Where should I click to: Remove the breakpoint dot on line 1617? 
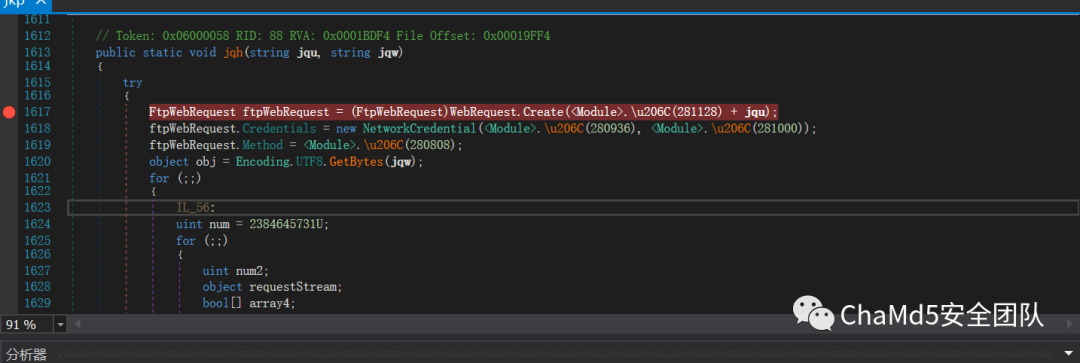tap(9, 112)
